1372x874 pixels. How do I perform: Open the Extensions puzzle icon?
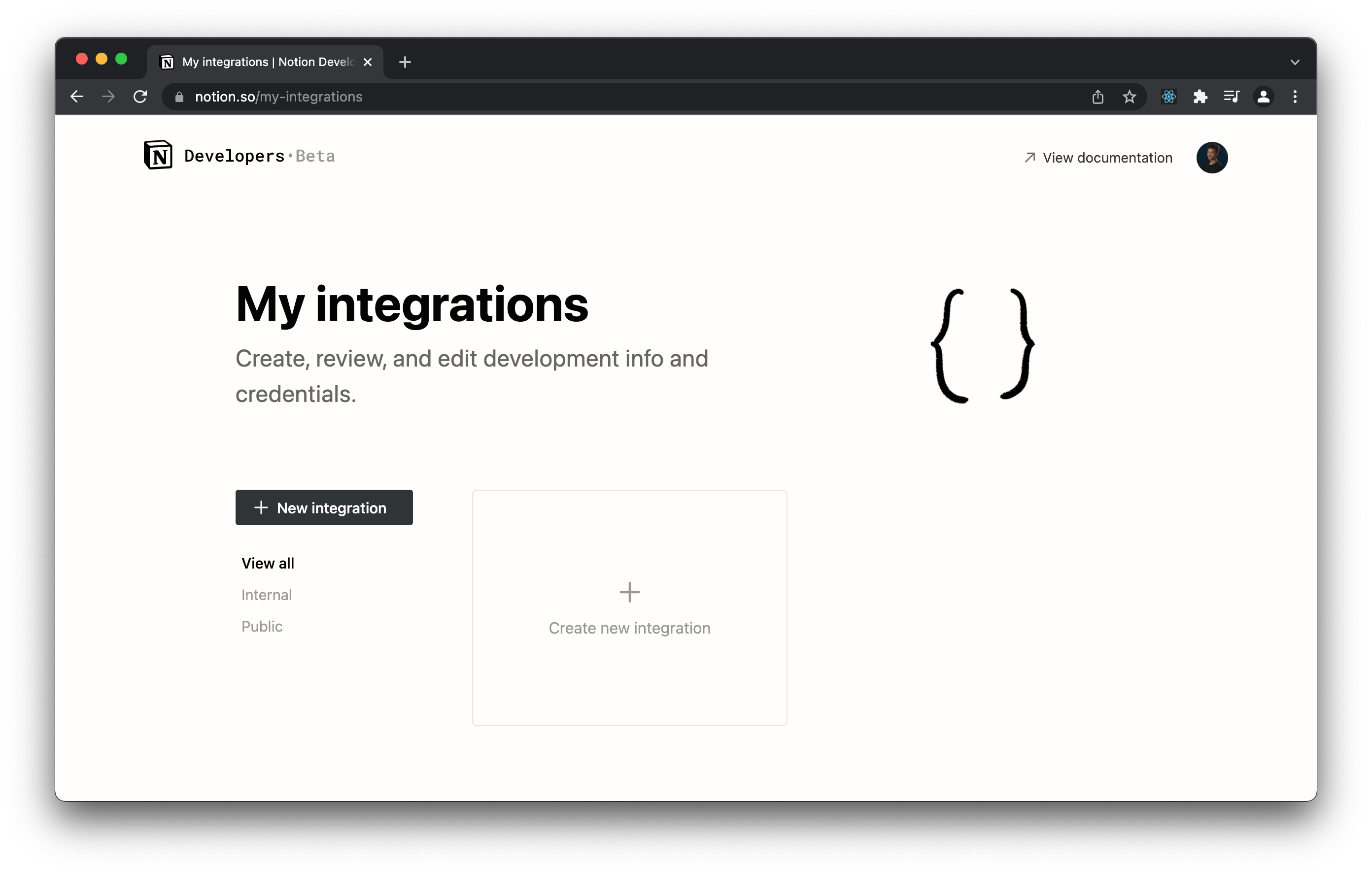(1200, 97)
